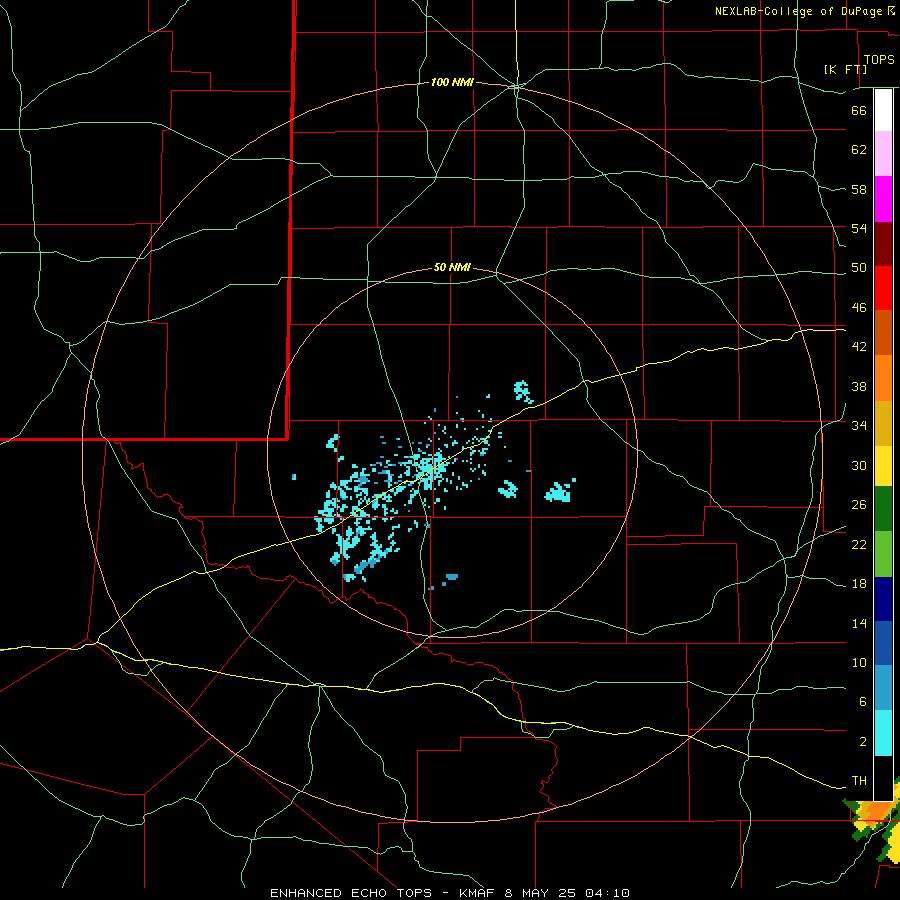Click the 10 legend value
The width and height of the screenshot is (900, 900).
[859, 662]
